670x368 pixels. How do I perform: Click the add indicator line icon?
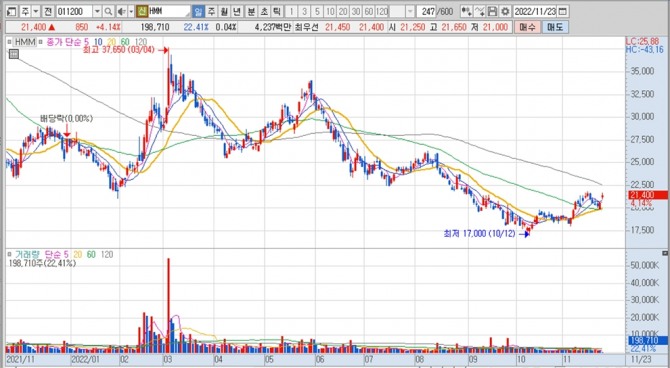pos(480,11)
